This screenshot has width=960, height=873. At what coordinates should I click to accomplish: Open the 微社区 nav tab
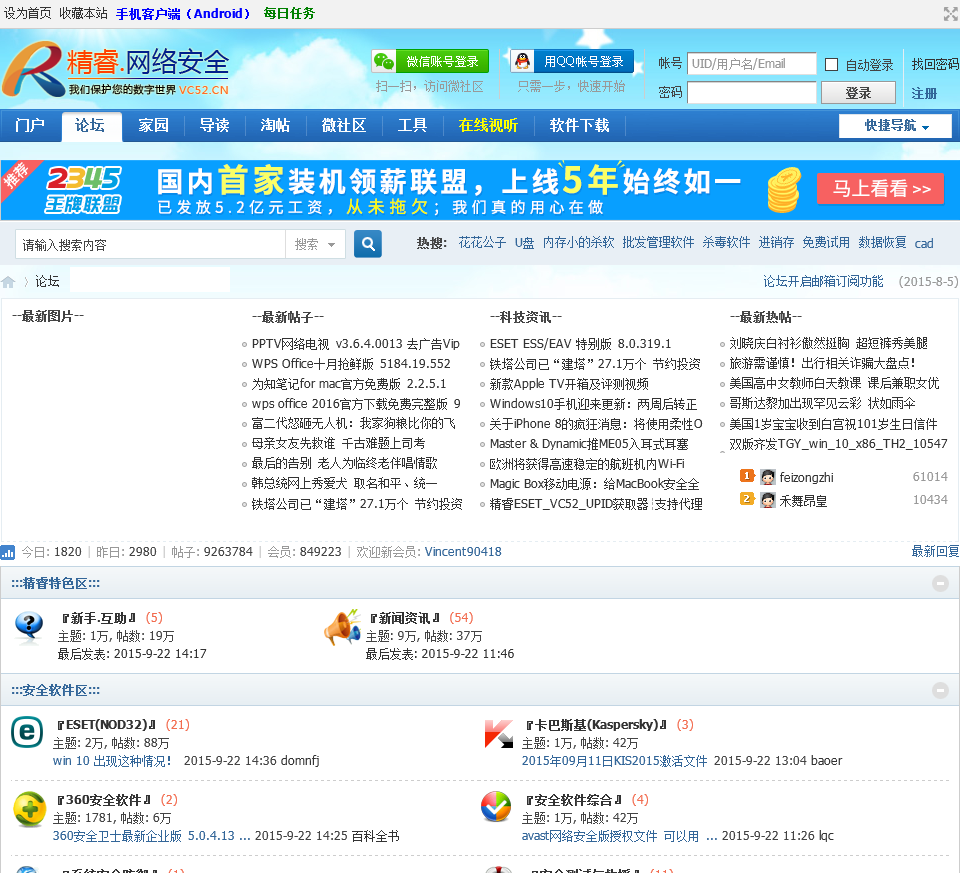[343, 126]
